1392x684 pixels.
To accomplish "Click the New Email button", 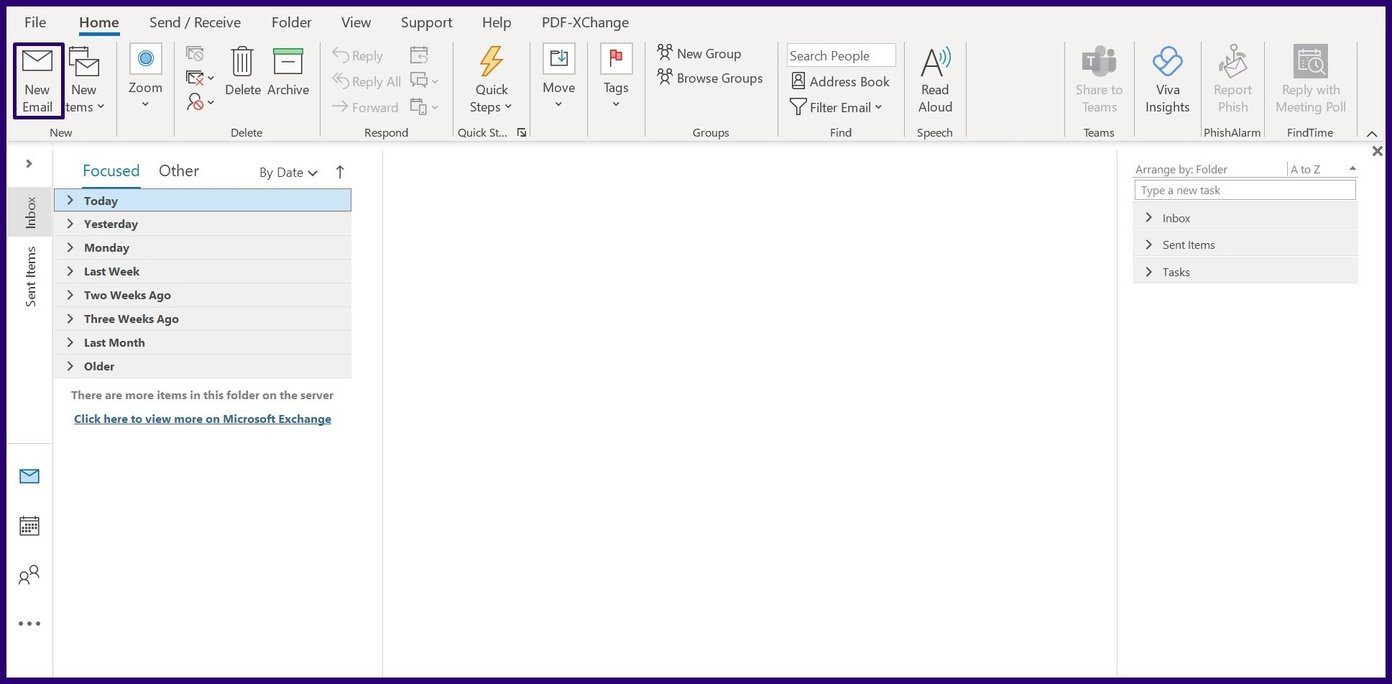I will [37, 80].
